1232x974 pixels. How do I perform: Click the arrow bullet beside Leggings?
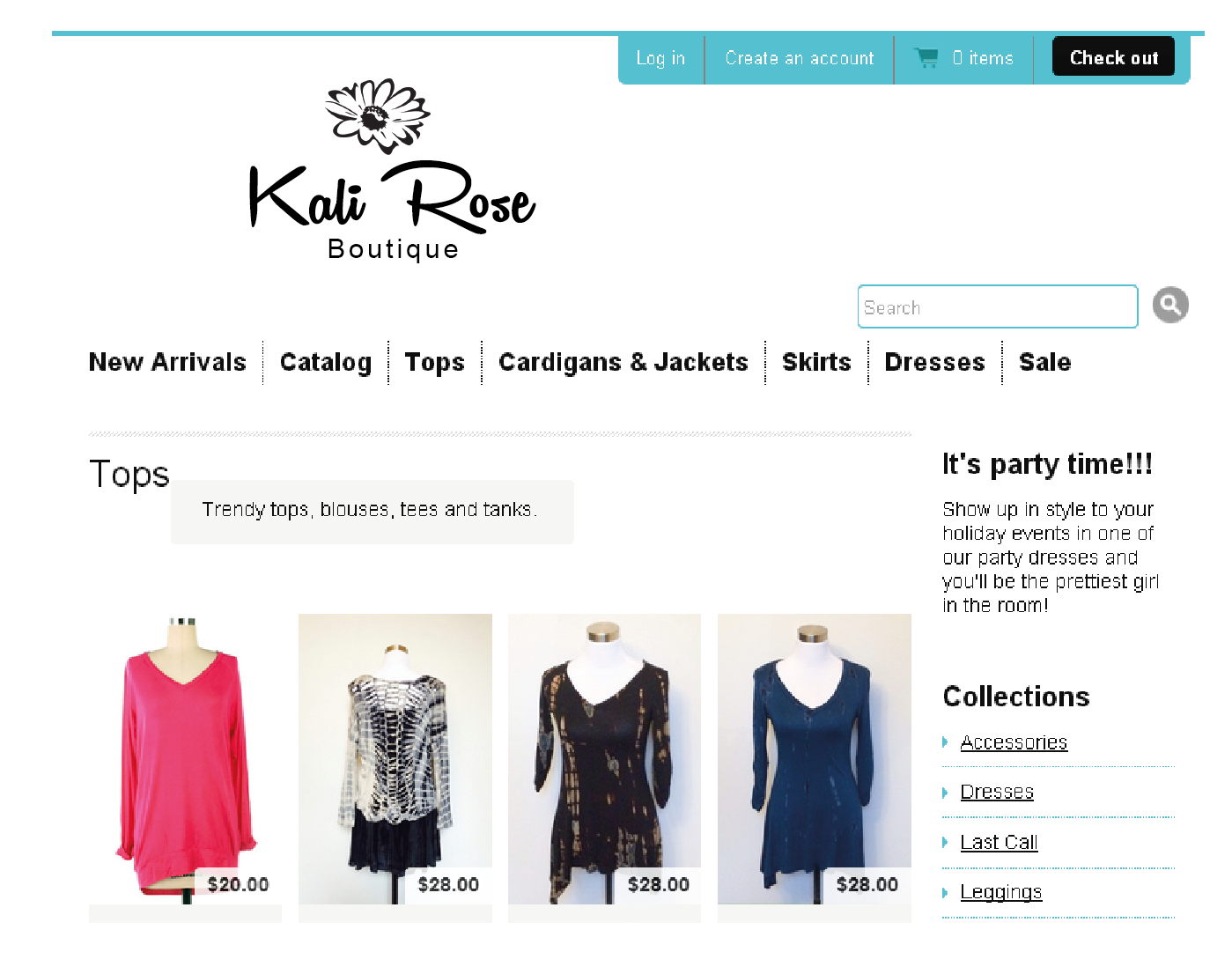click(x=946, y=893)
